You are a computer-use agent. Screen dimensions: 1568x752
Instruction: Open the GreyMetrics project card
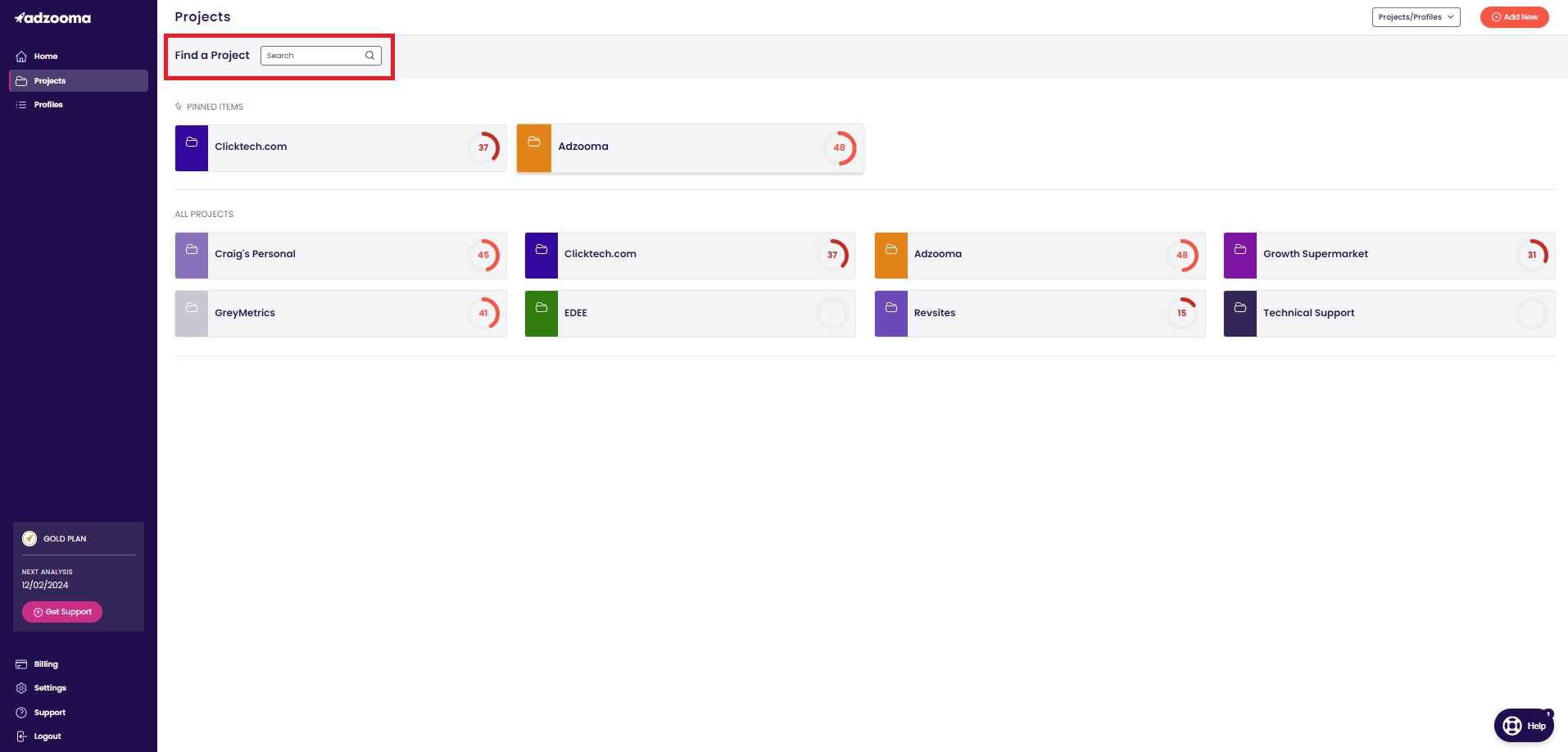pyautogui.click(x=341, y=314)
